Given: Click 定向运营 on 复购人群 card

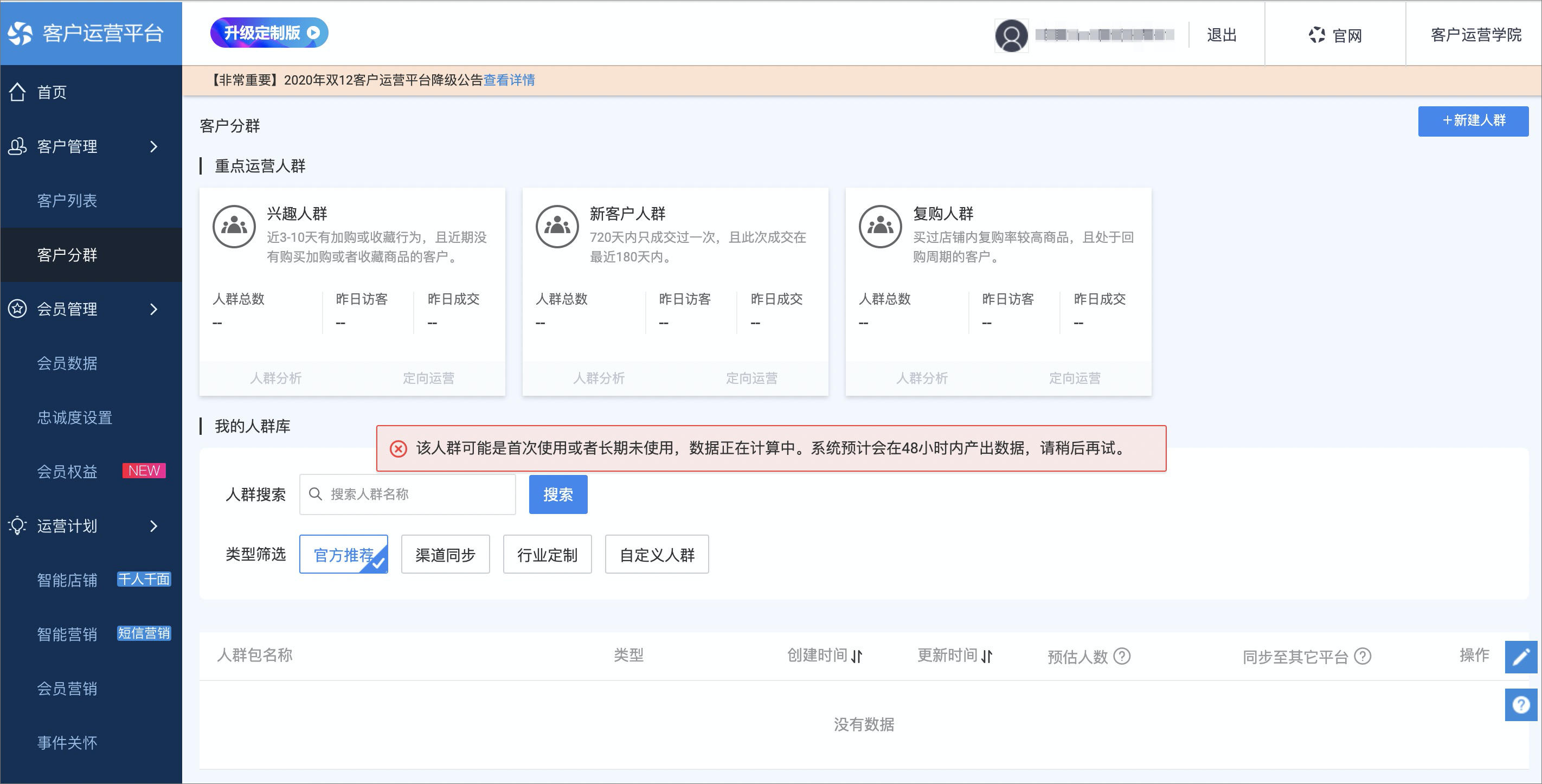Looking at the screenshot, I should tap(1075, 378).
